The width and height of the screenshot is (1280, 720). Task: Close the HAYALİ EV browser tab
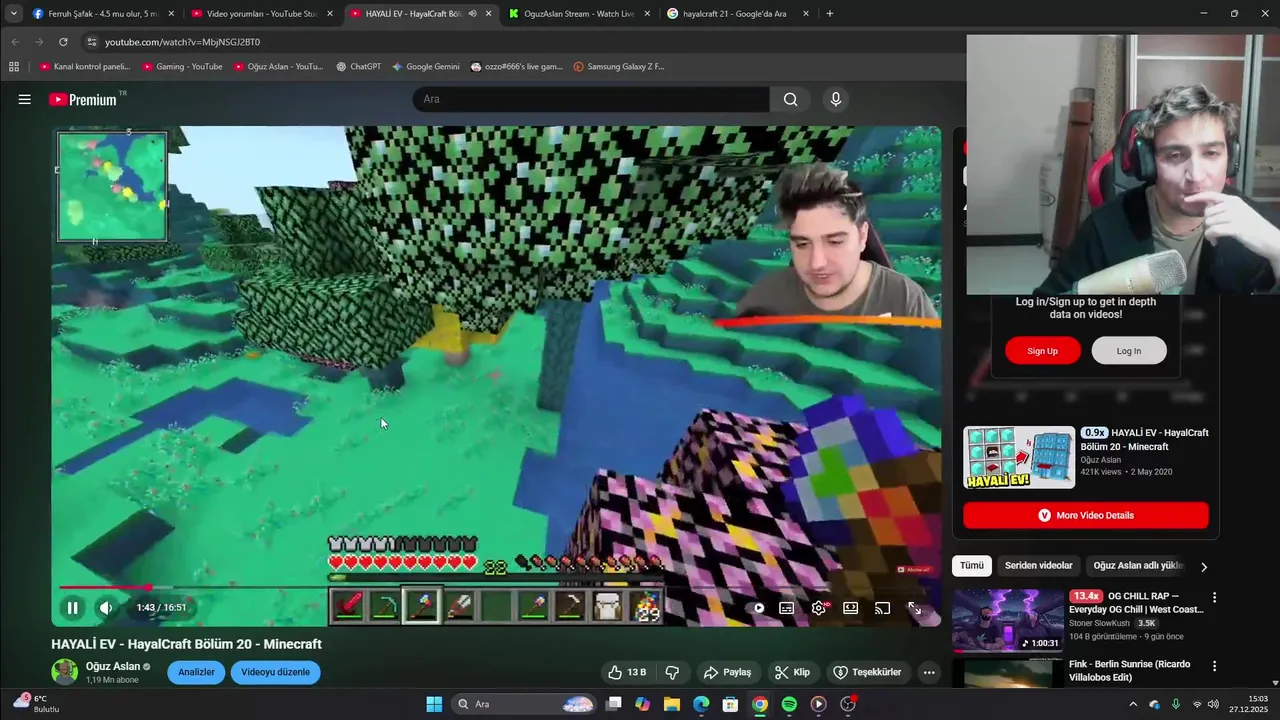pos(488,14)
